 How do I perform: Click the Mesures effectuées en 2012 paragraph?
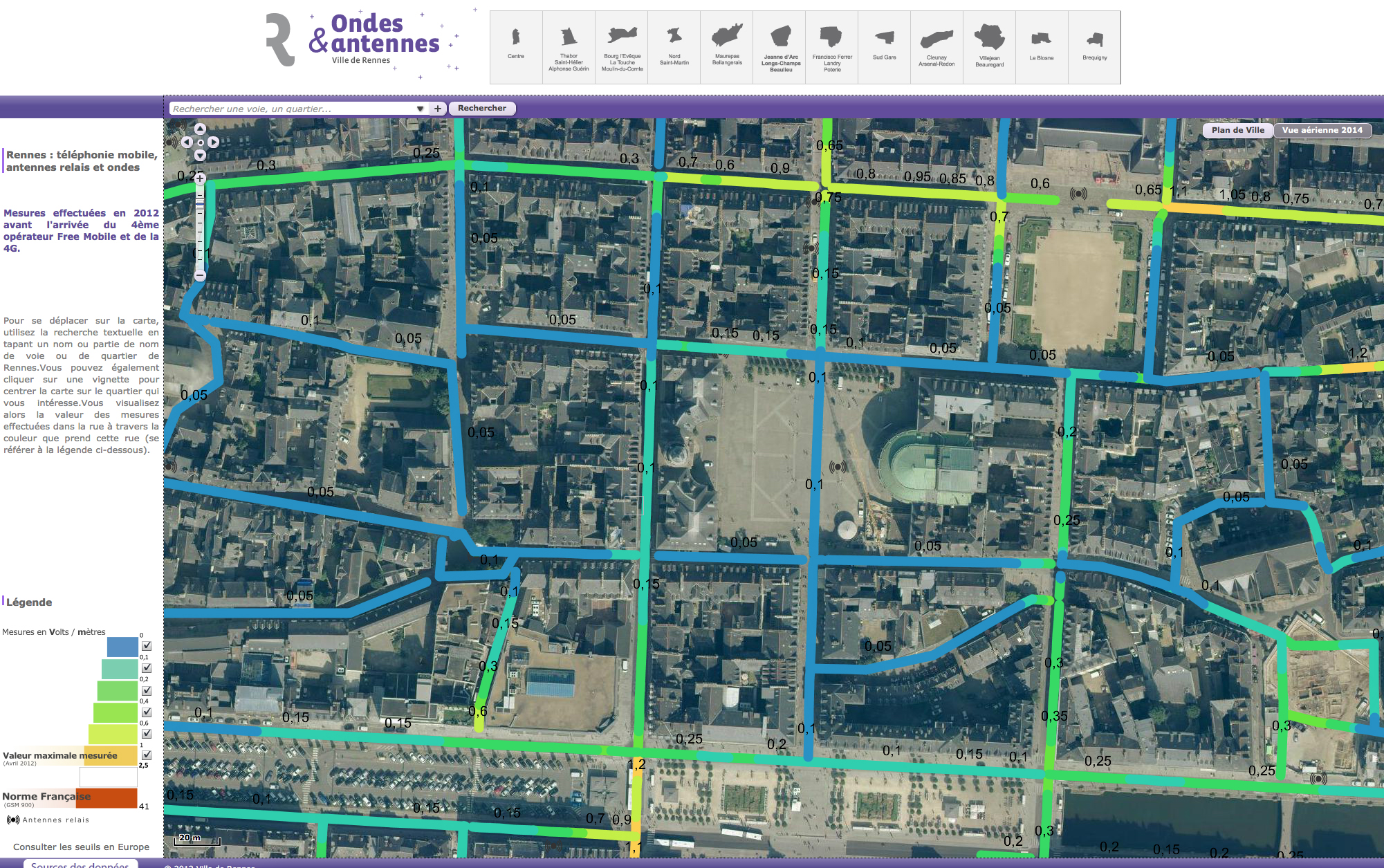click(x=81, y=230)
